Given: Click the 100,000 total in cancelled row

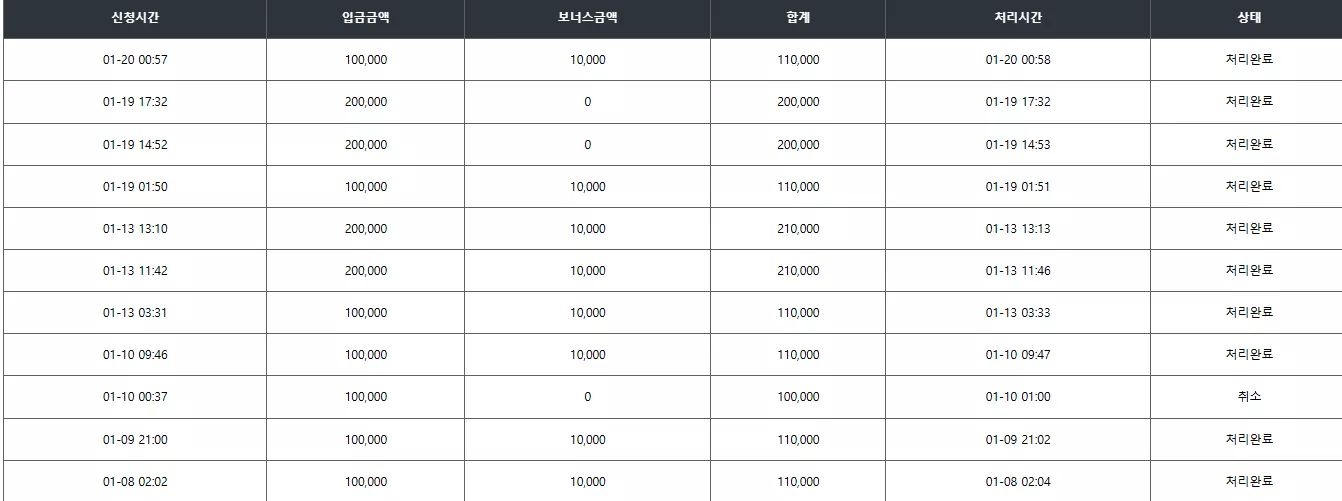Looking at the screenshot, I should 798,397.
